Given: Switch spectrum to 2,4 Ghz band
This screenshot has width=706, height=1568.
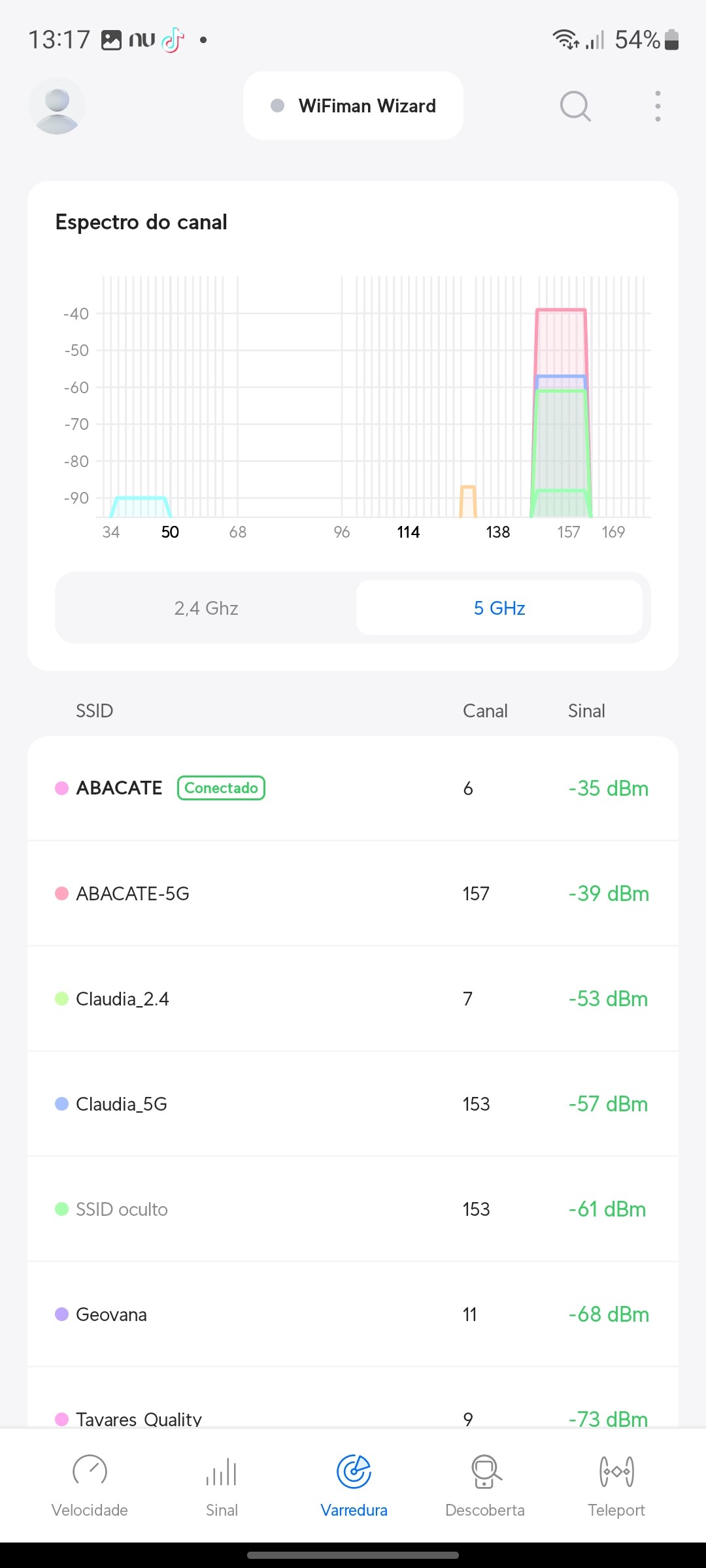Looking at the screenshot, I should tap(206, 608).
